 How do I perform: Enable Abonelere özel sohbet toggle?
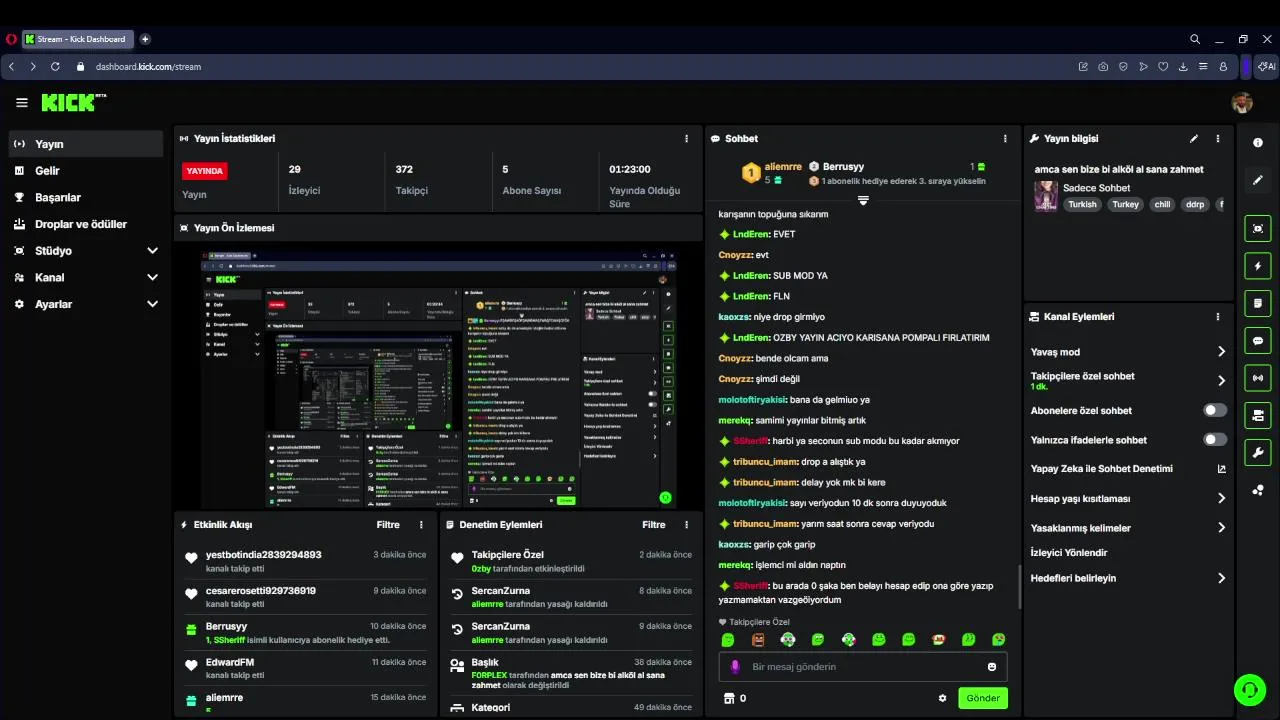[1215, 410]
